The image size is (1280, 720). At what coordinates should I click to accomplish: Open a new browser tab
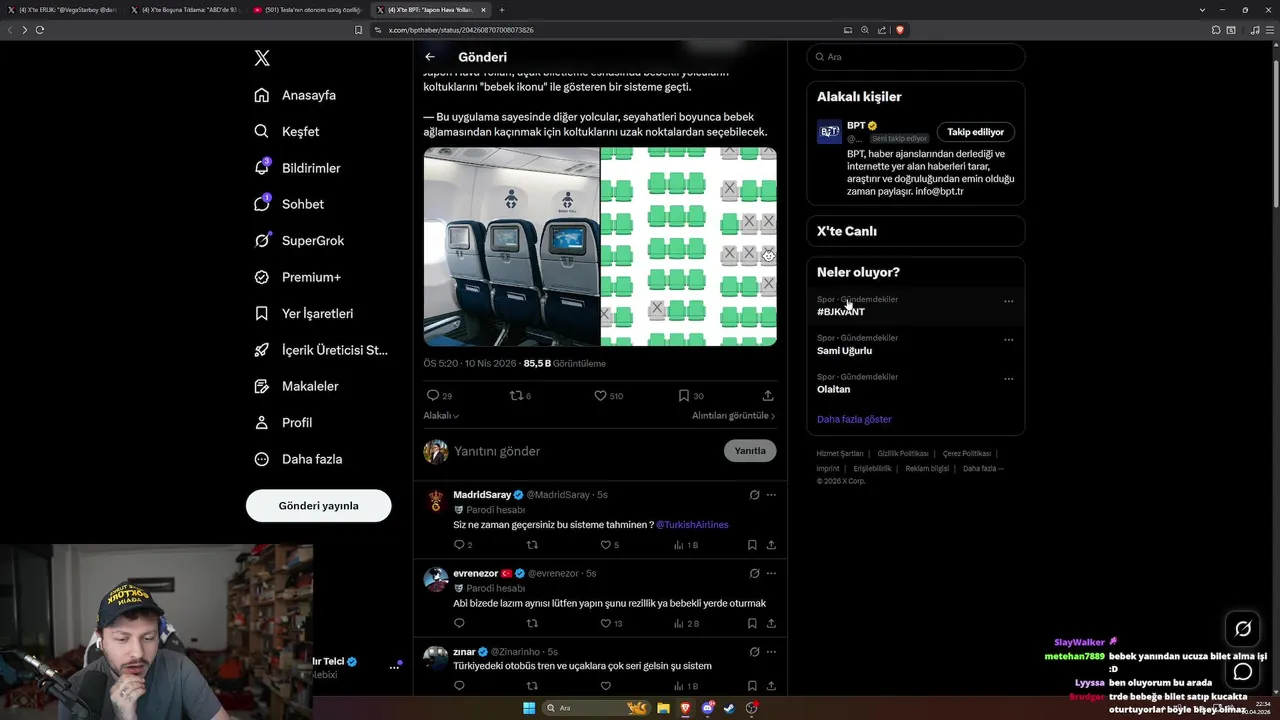coord(502,10)
